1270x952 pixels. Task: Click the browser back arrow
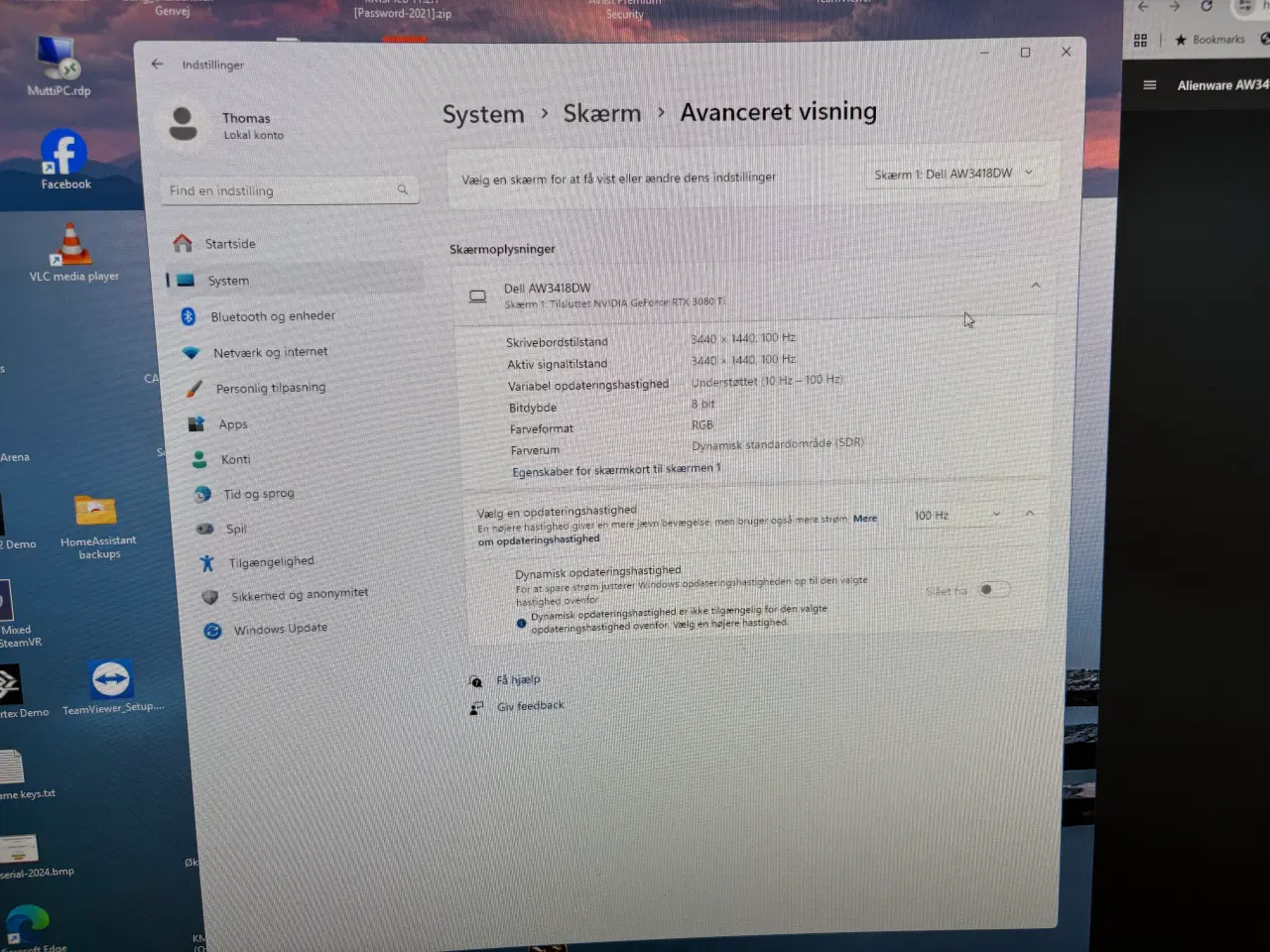coord(1143,6)
